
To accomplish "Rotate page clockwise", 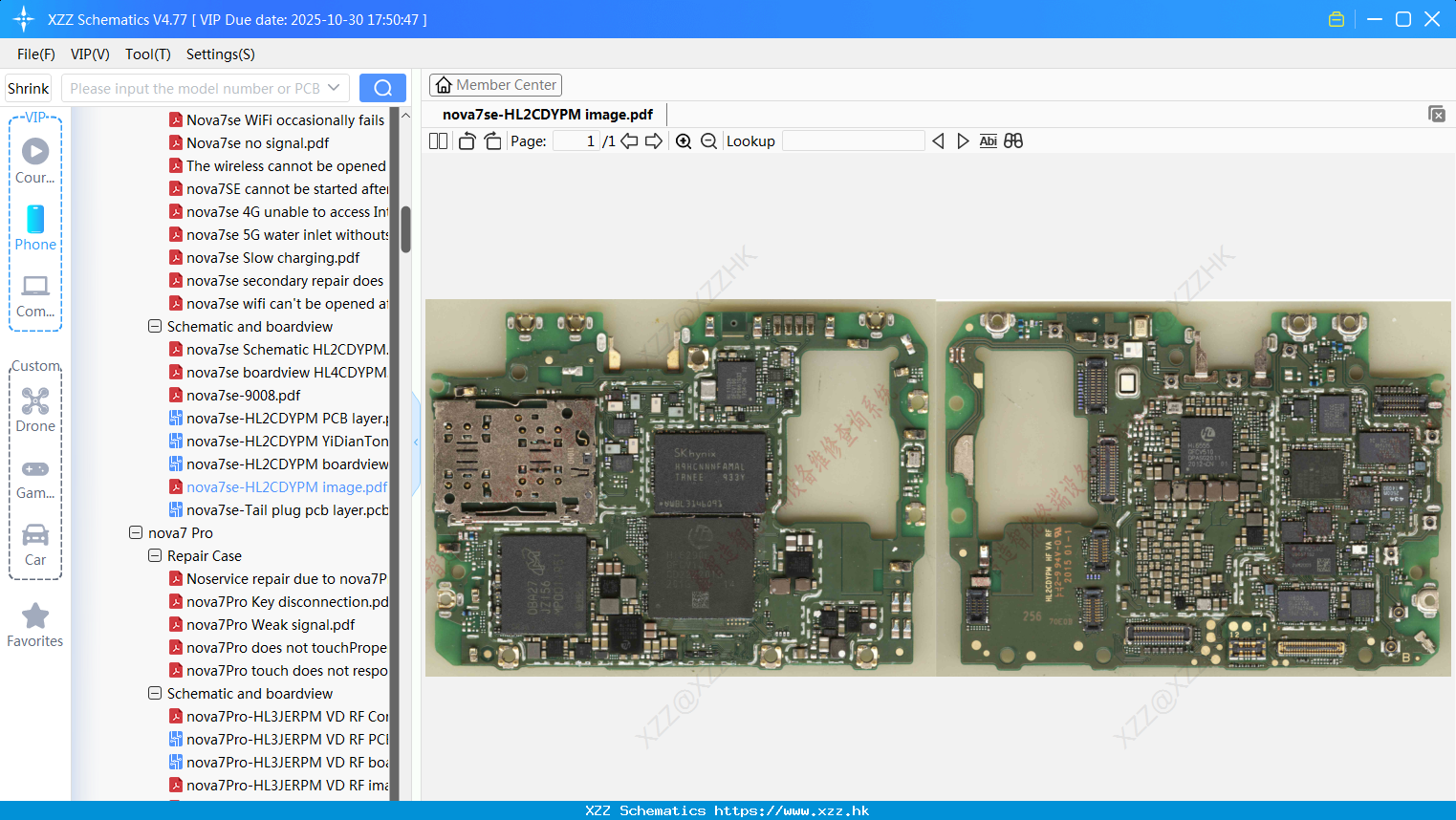I will point(492,141).
